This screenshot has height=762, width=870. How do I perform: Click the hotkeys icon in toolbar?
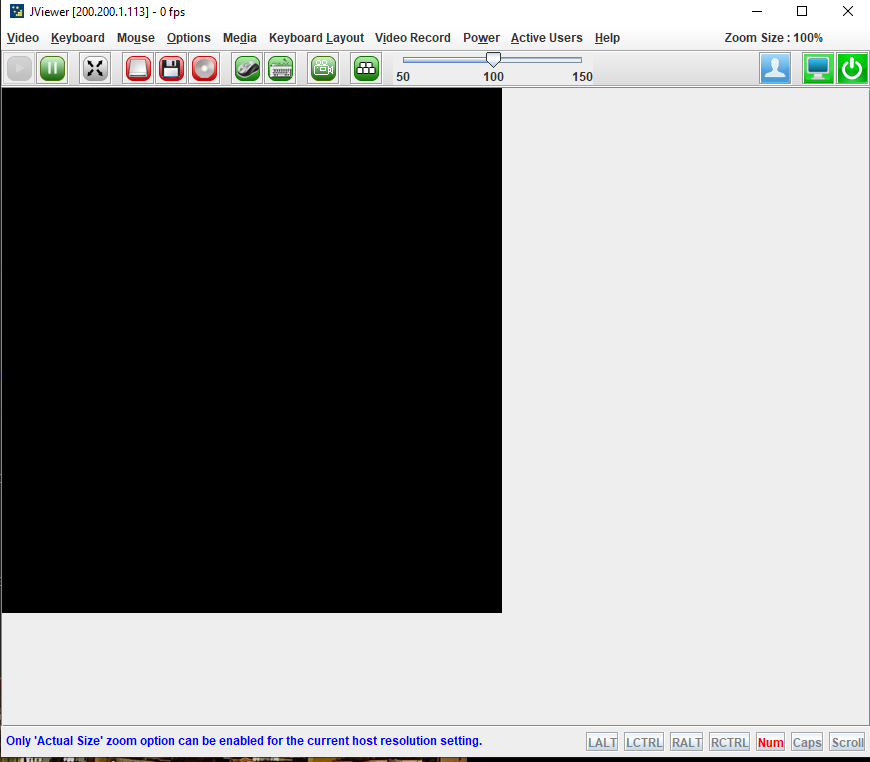366,68
